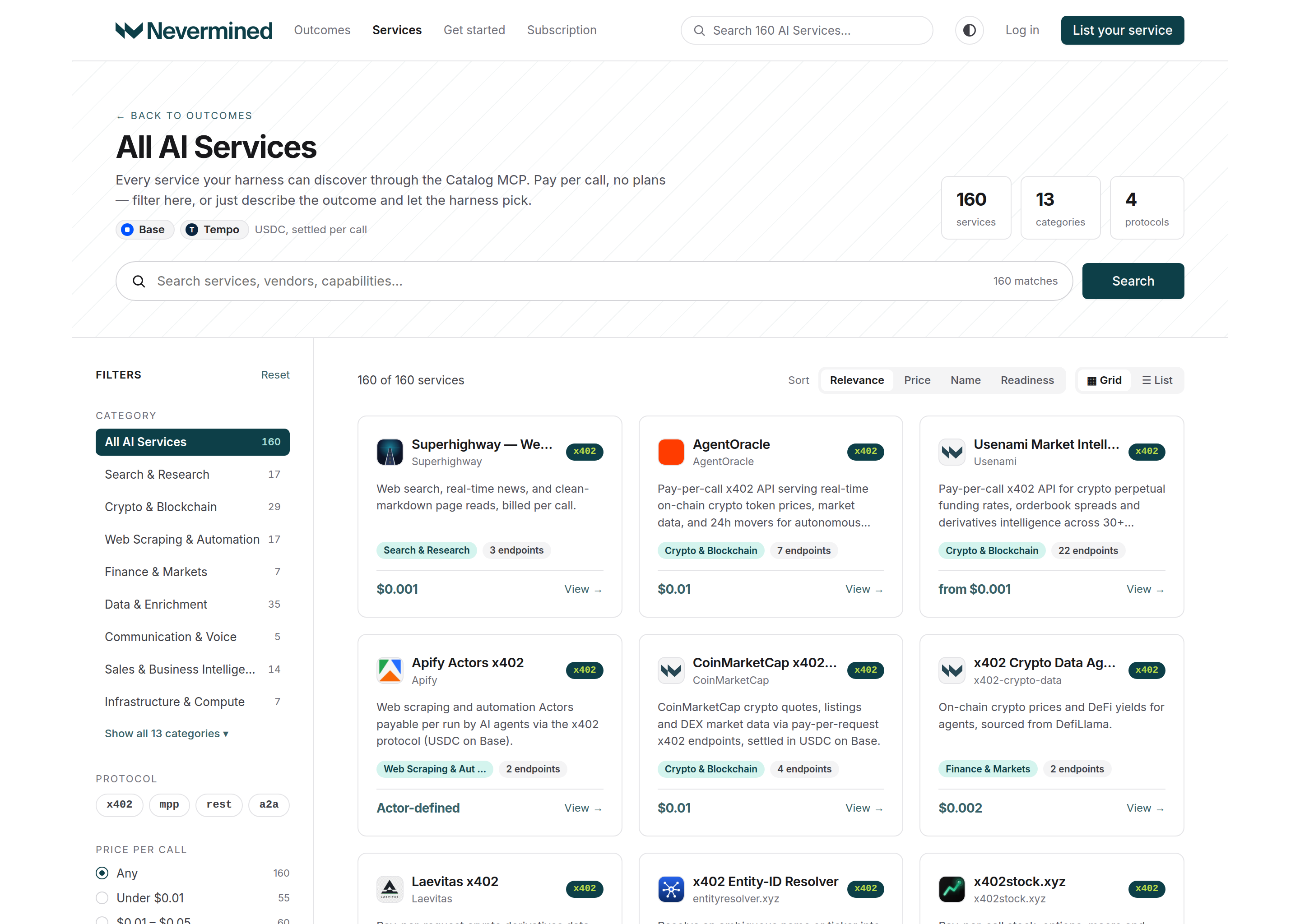The image size is (1300, 924).
Task: Click the Base network icon
Action: pos(127,229)
